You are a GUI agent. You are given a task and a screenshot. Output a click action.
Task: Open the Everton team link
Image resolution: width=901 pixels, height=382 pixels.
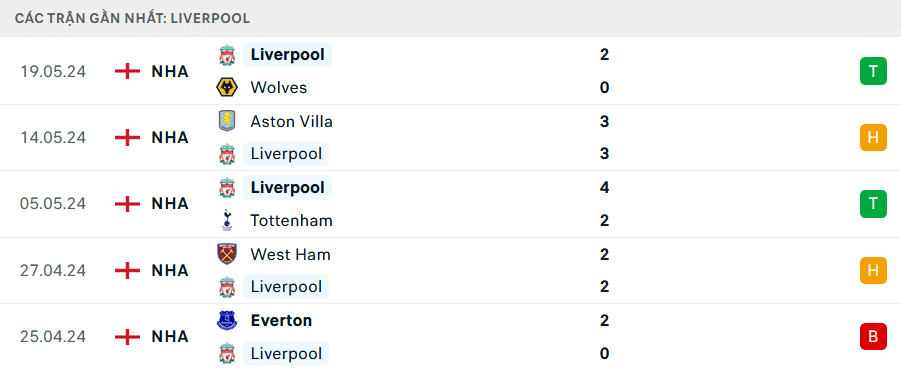[281, 321]
